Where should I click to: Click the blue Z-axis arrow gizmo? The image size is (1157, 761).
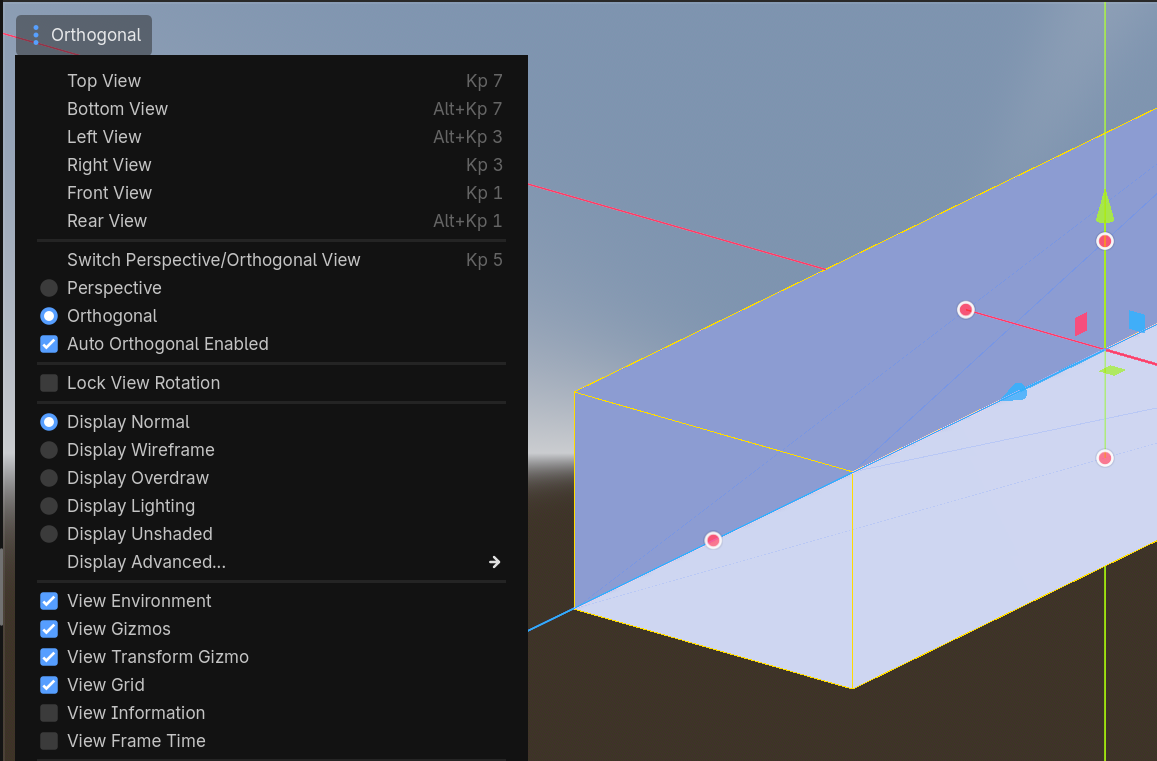click(1015, 392)
